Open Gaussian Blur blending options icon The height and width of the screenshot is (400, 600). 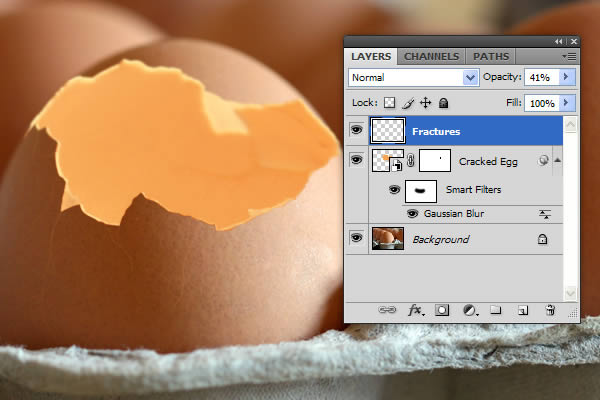[545, 214]
